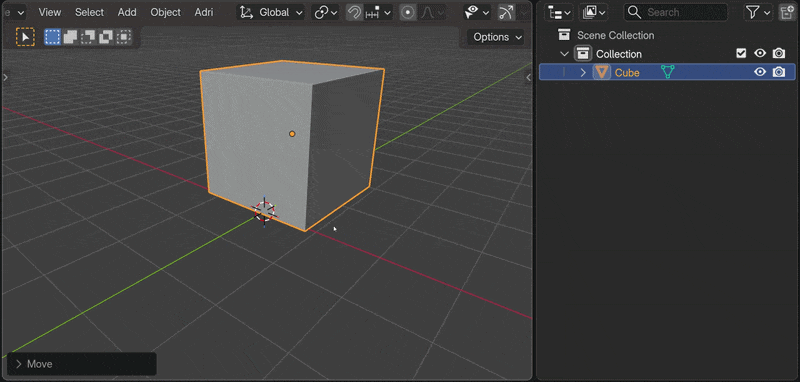This screenshot has width=800, height=382.
Task: Select the Cube label in Outliner
Action: 627,72
